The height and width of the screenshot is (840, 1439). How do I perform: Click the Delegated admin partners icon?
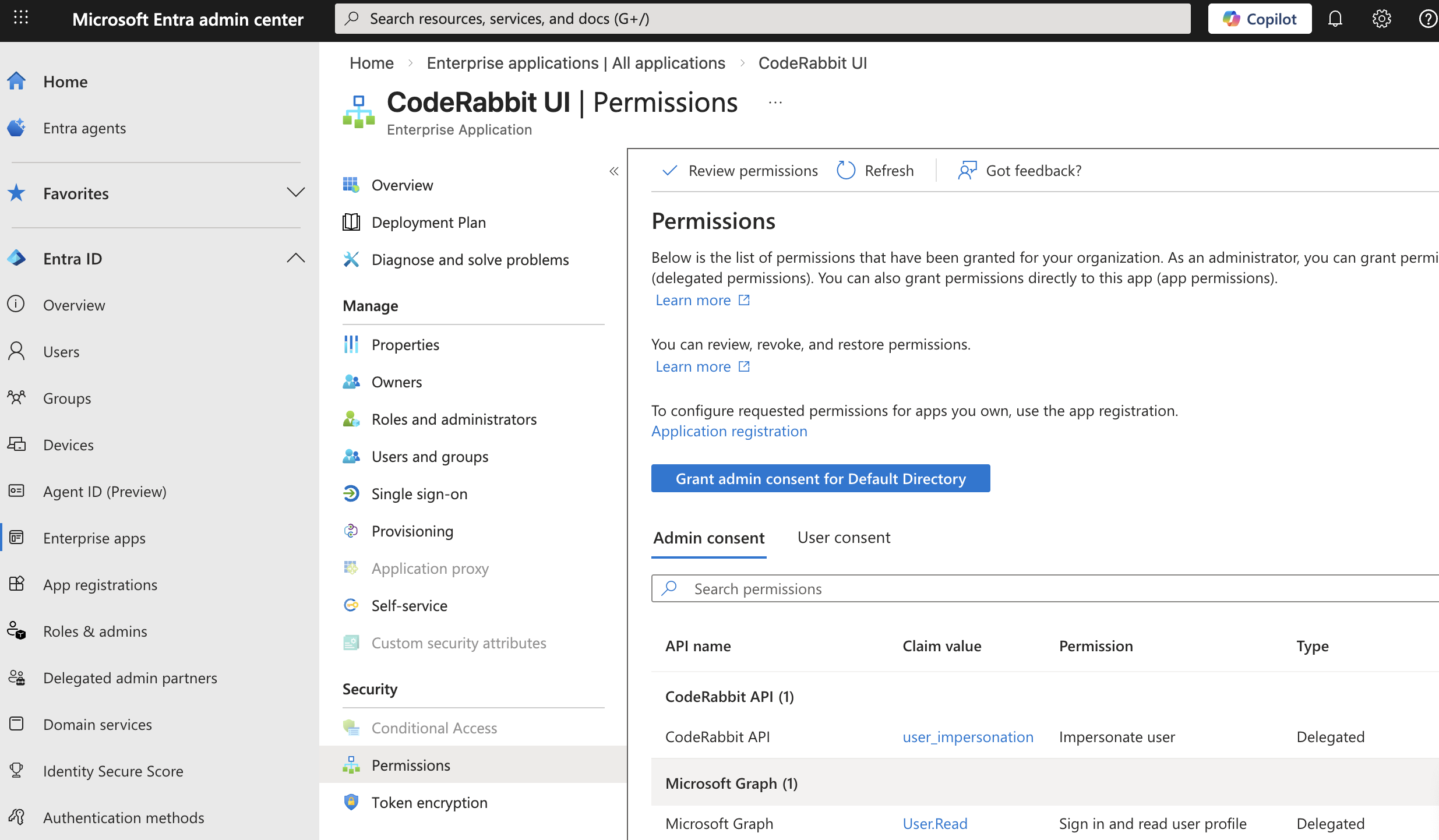click(16, 677)
